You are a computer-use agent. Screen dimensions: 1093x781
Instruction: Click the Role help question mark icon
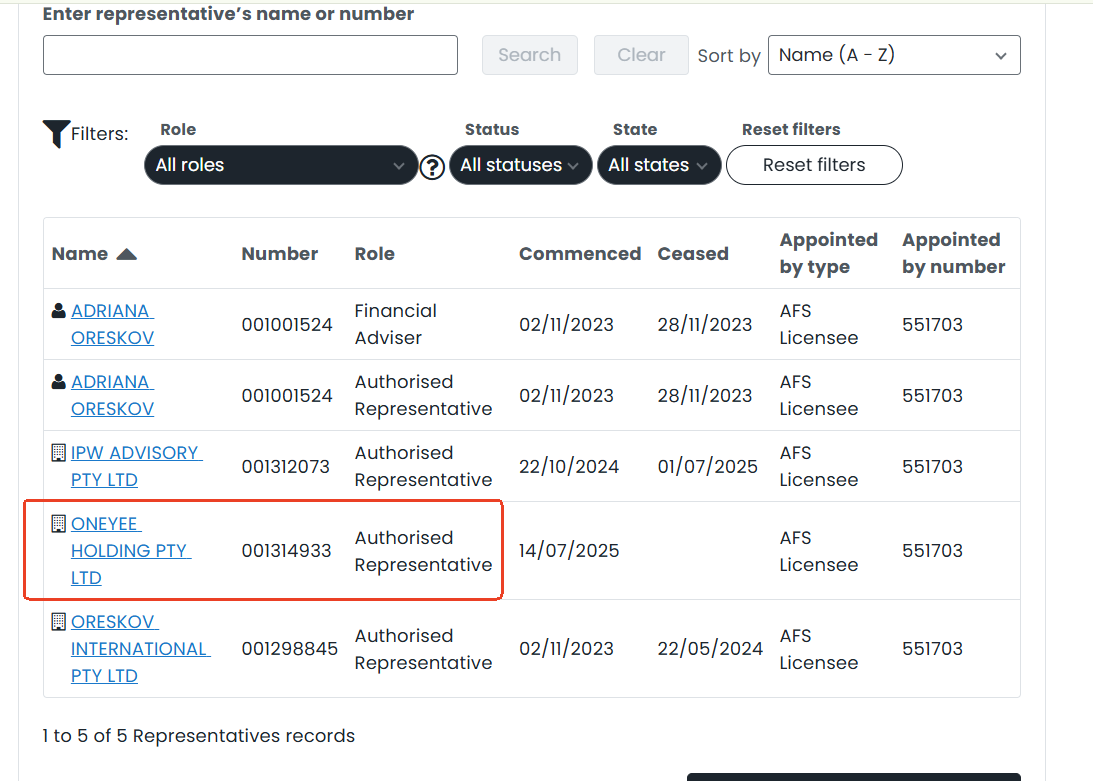(432, 167)
